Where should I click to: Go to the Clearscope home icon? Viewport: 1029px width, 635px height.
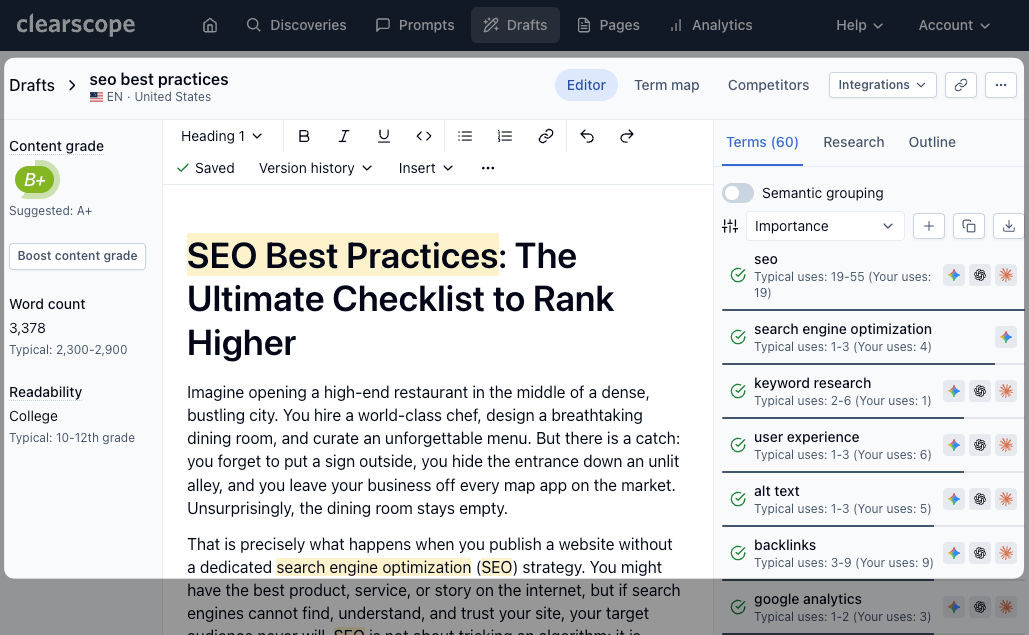209,25
